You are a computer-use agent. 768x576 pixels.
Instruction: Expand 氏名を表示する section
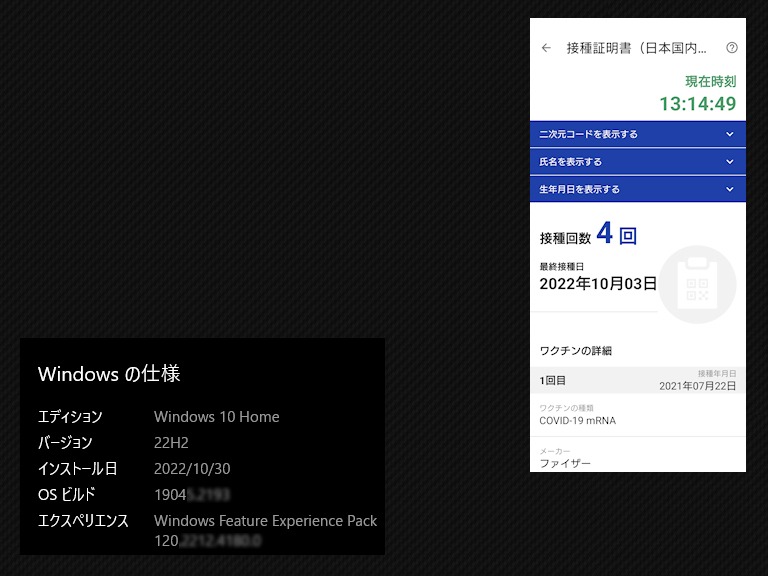tap(638, 162)
